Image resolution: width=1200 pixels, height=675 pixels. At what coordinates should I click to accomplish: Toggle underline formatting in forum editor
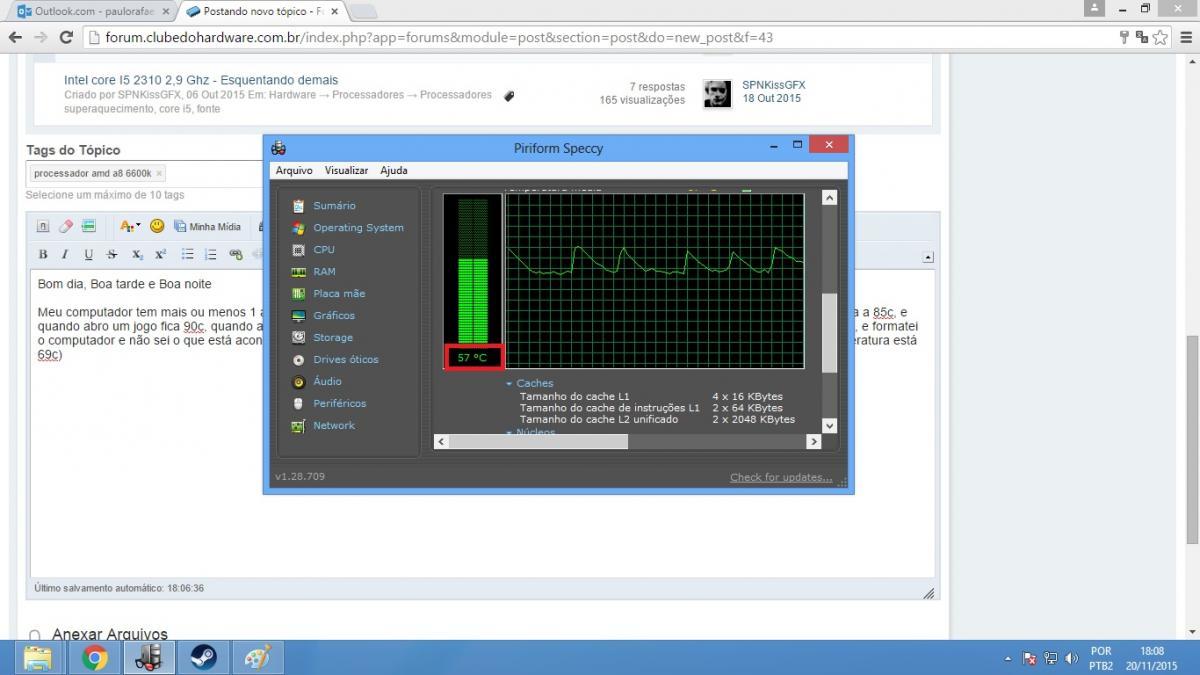88,254
